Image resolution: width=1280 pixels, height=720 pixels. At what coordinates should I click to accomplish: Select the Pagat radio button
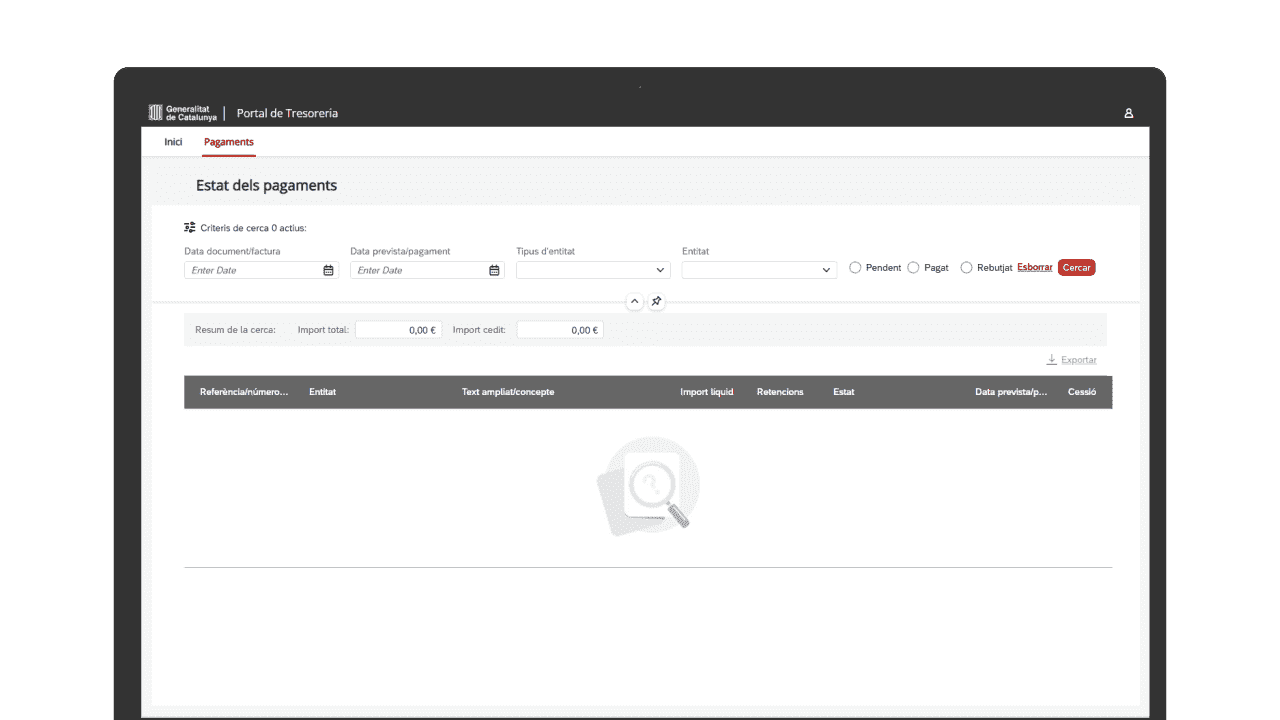(x=913, y=267)
